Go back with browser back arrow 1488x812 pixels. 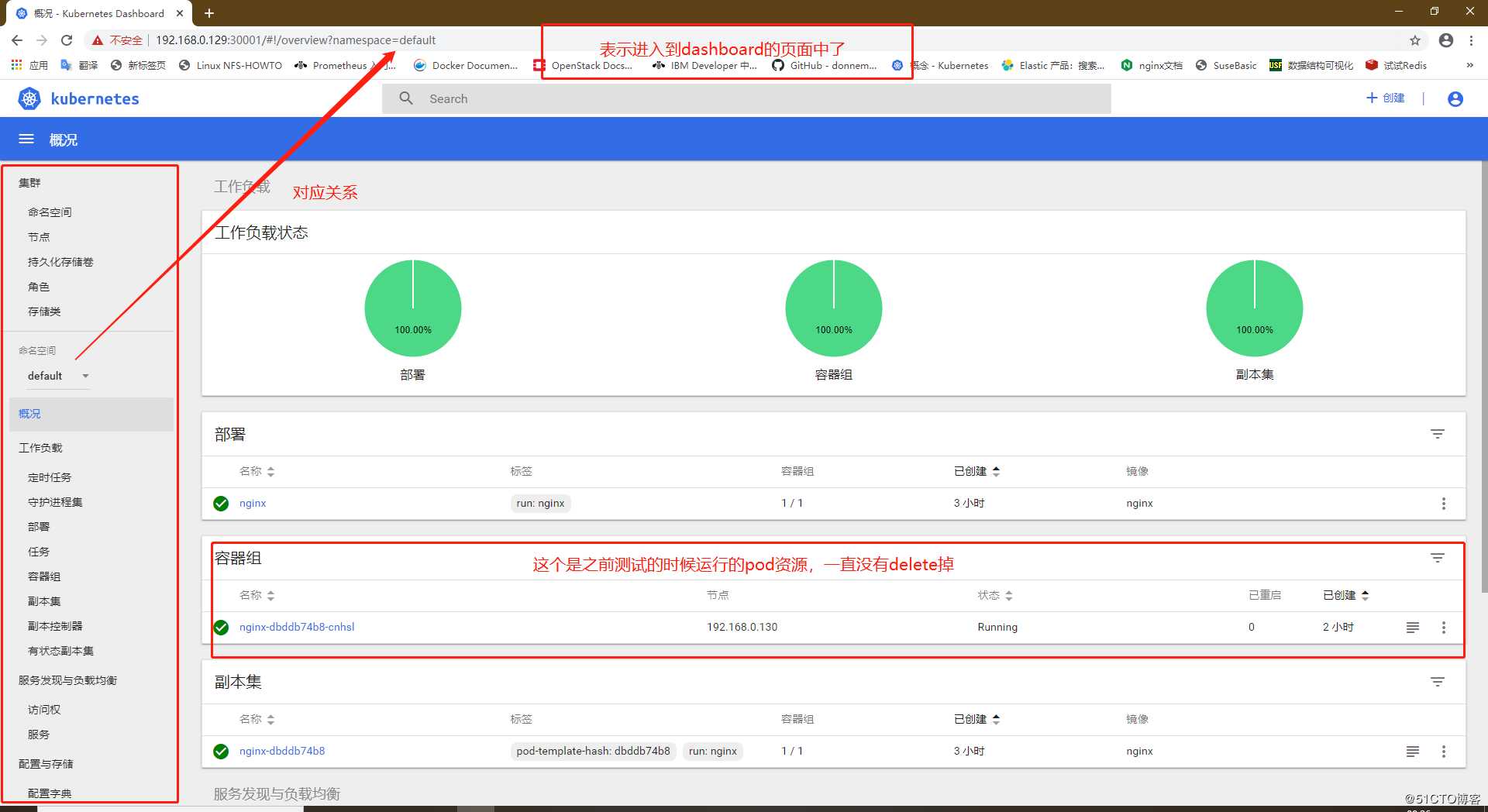point(17,40)
